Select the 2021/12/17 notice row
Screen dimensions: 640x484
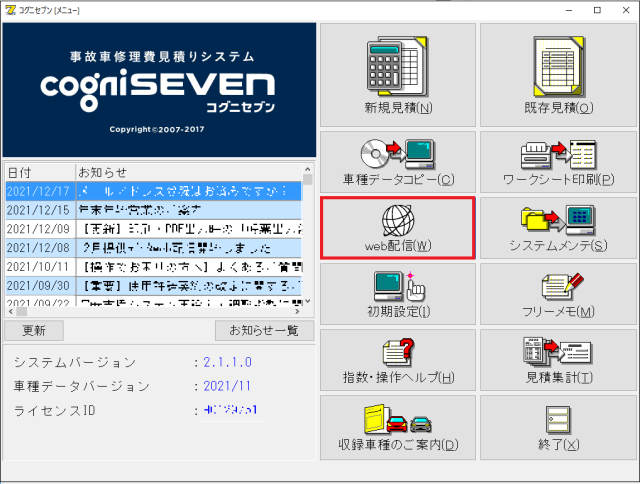(150, 190)
